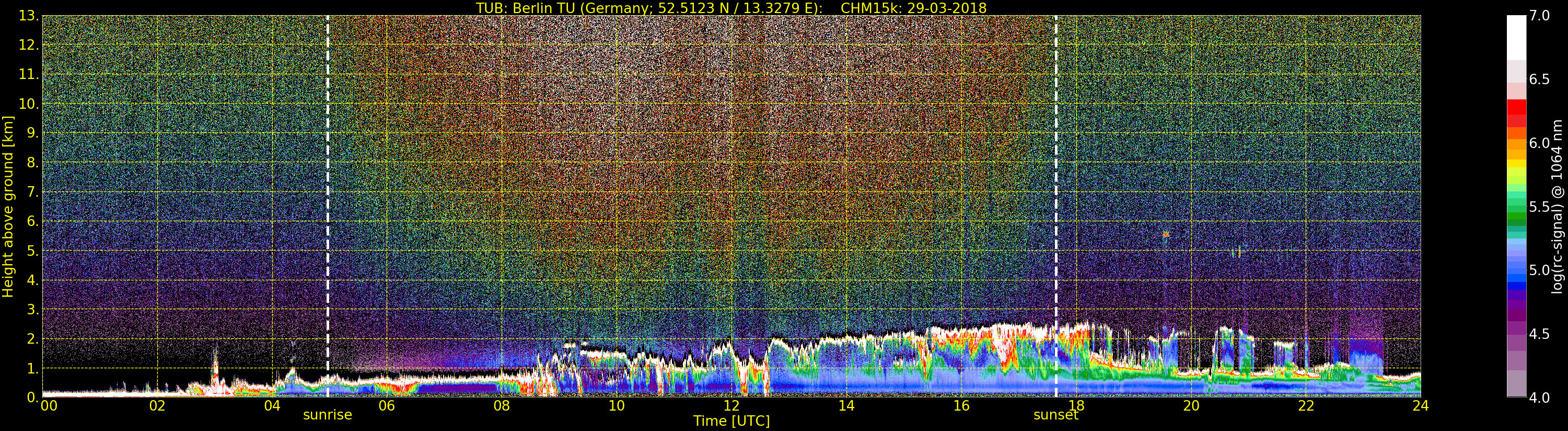Click the 4.0 colorbar tick label

pyautogui.click(x=1540, y=398)
